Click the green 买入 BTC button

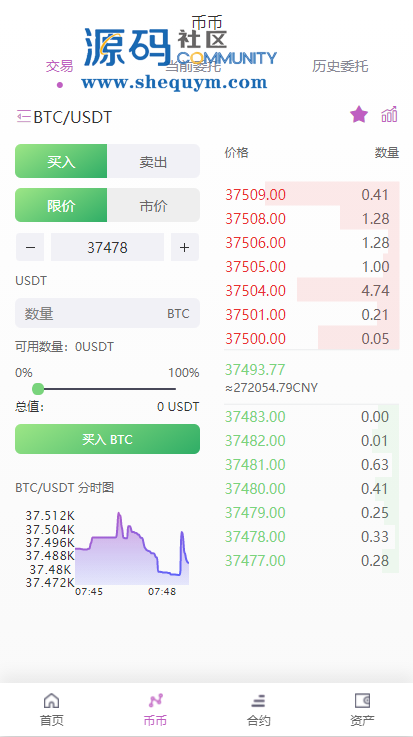pos(108,439)
